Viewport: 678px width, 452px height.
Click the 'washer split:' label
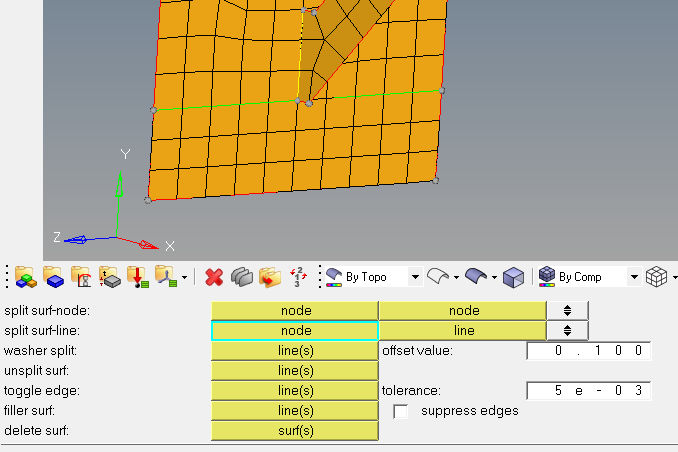pyautogui.click(x=40, y=350)
